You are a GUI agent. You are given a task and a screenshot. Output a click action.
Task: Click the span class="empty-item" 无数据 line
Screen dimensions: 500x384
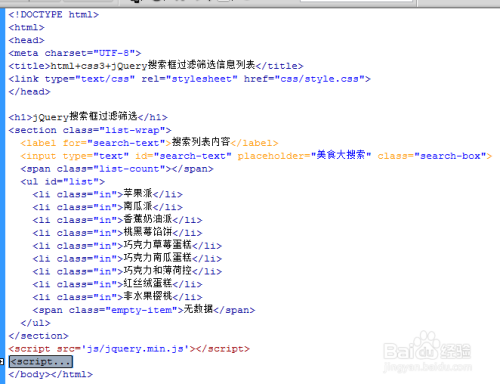point(144,309)
